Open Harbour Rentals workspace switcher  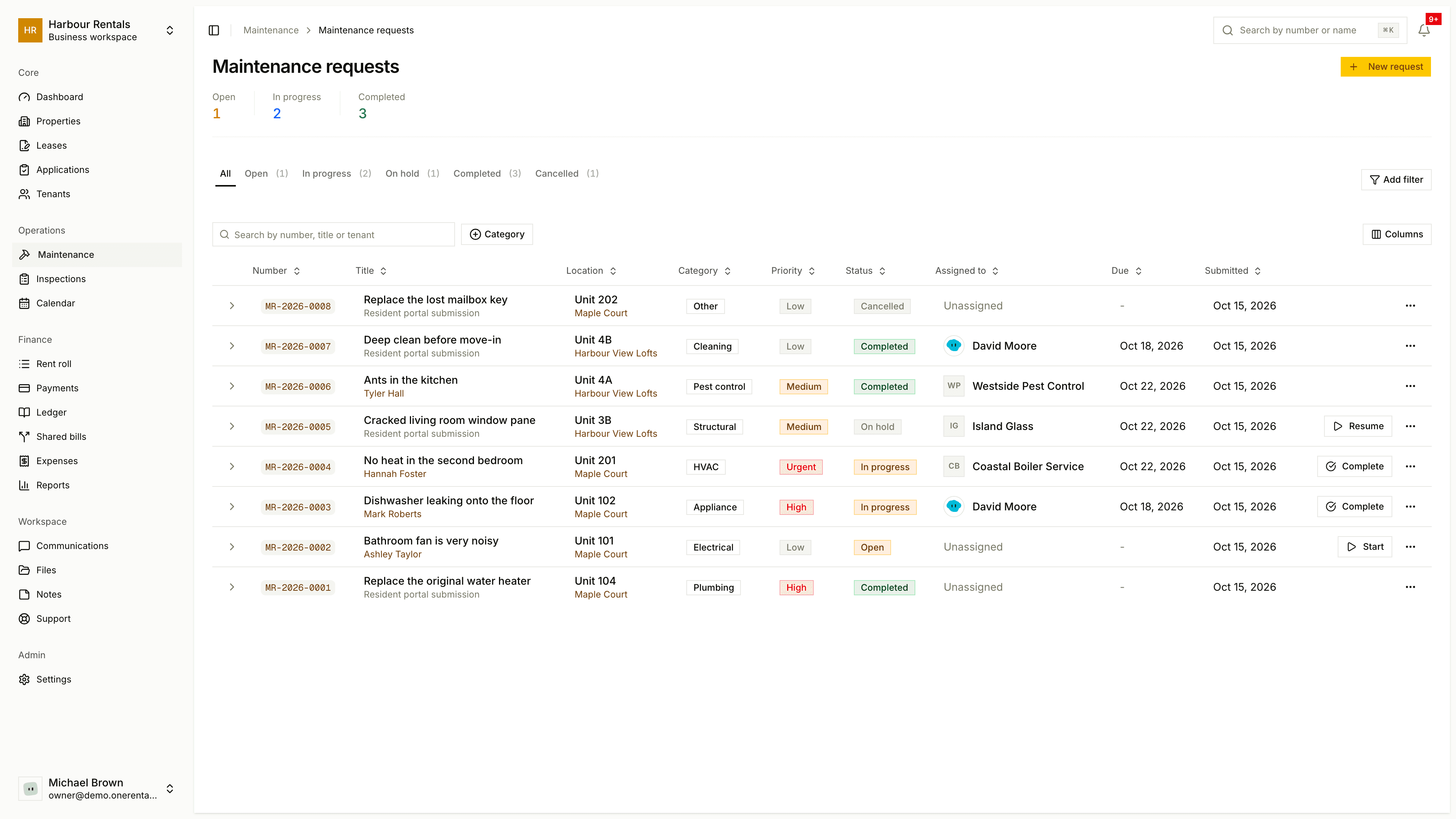[x=97, y=30]
